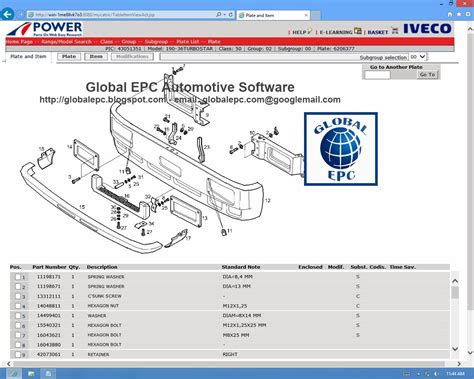Open the E-LEARNING icon
The image size is (474, 379).
point(358,31)
